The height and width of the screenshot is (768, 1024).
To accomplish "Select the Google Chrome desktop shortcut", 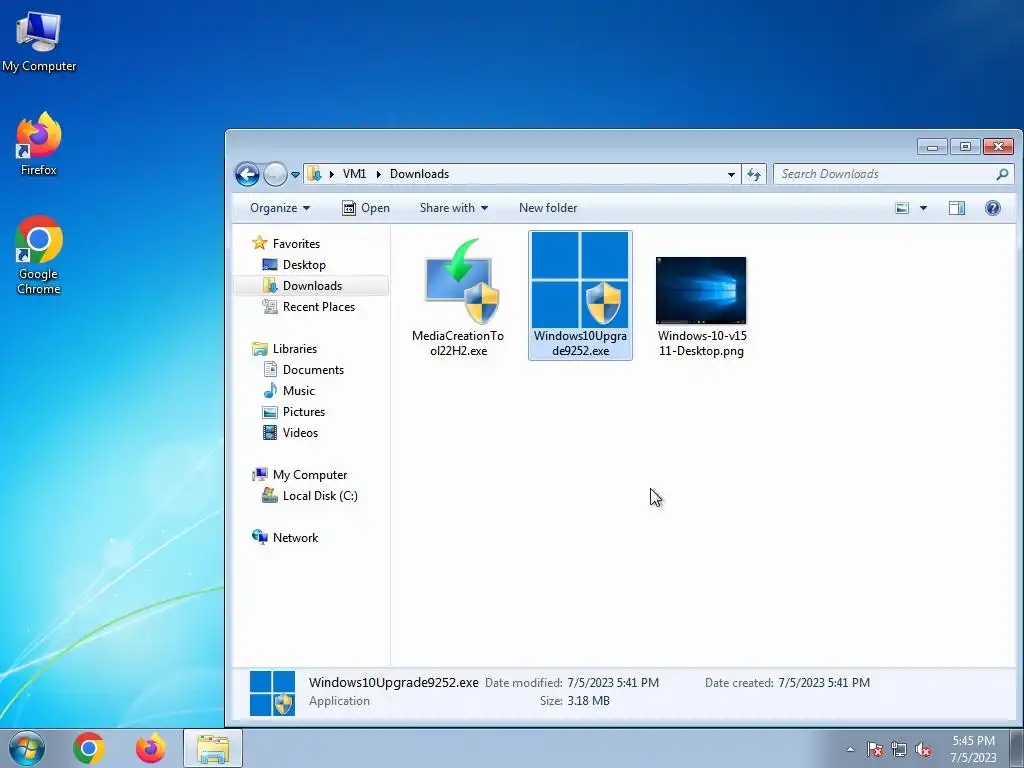I will point(39,255).
